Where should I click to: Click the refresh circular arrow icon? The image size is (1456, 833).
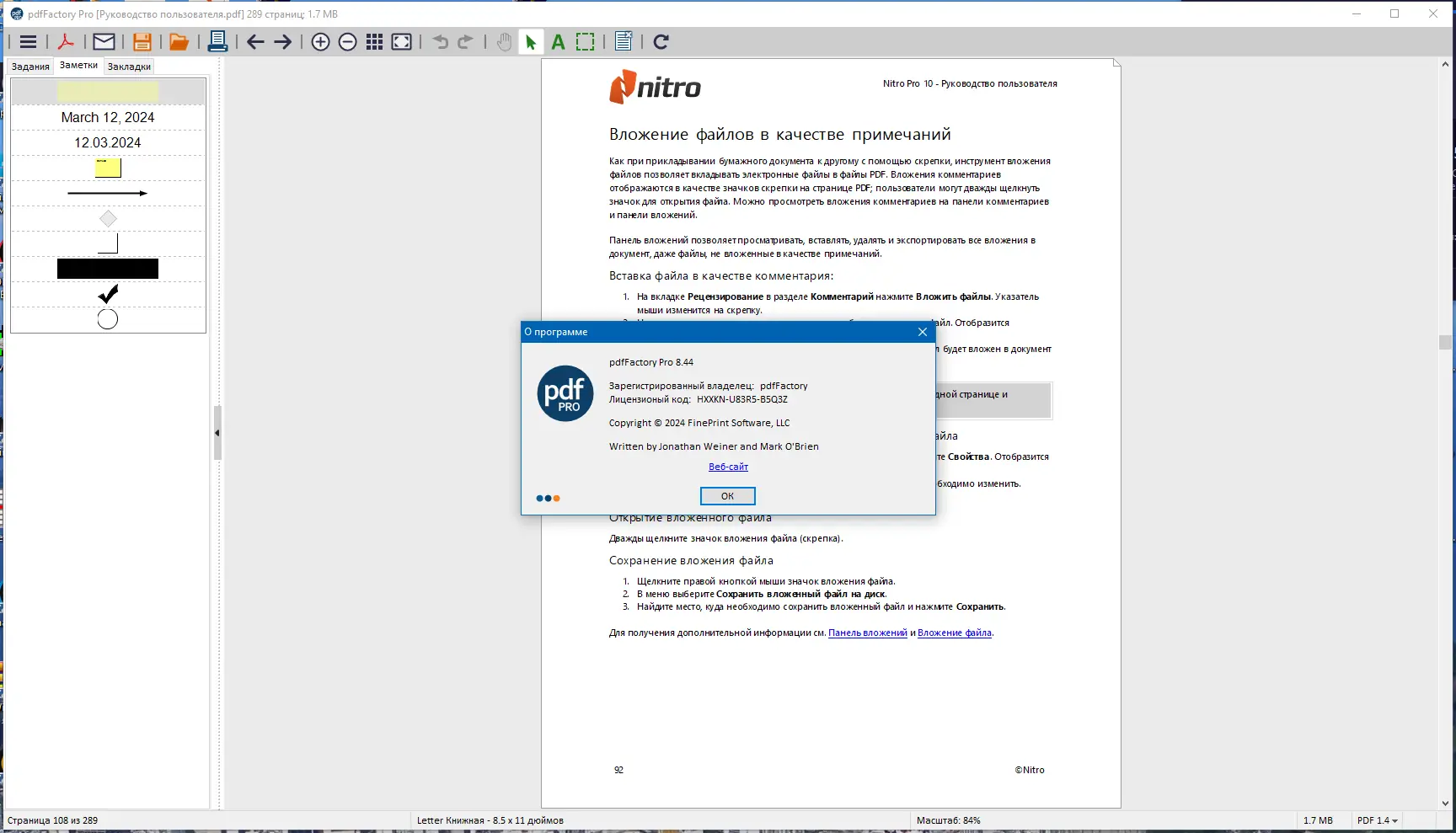click(x=661, y=42)
